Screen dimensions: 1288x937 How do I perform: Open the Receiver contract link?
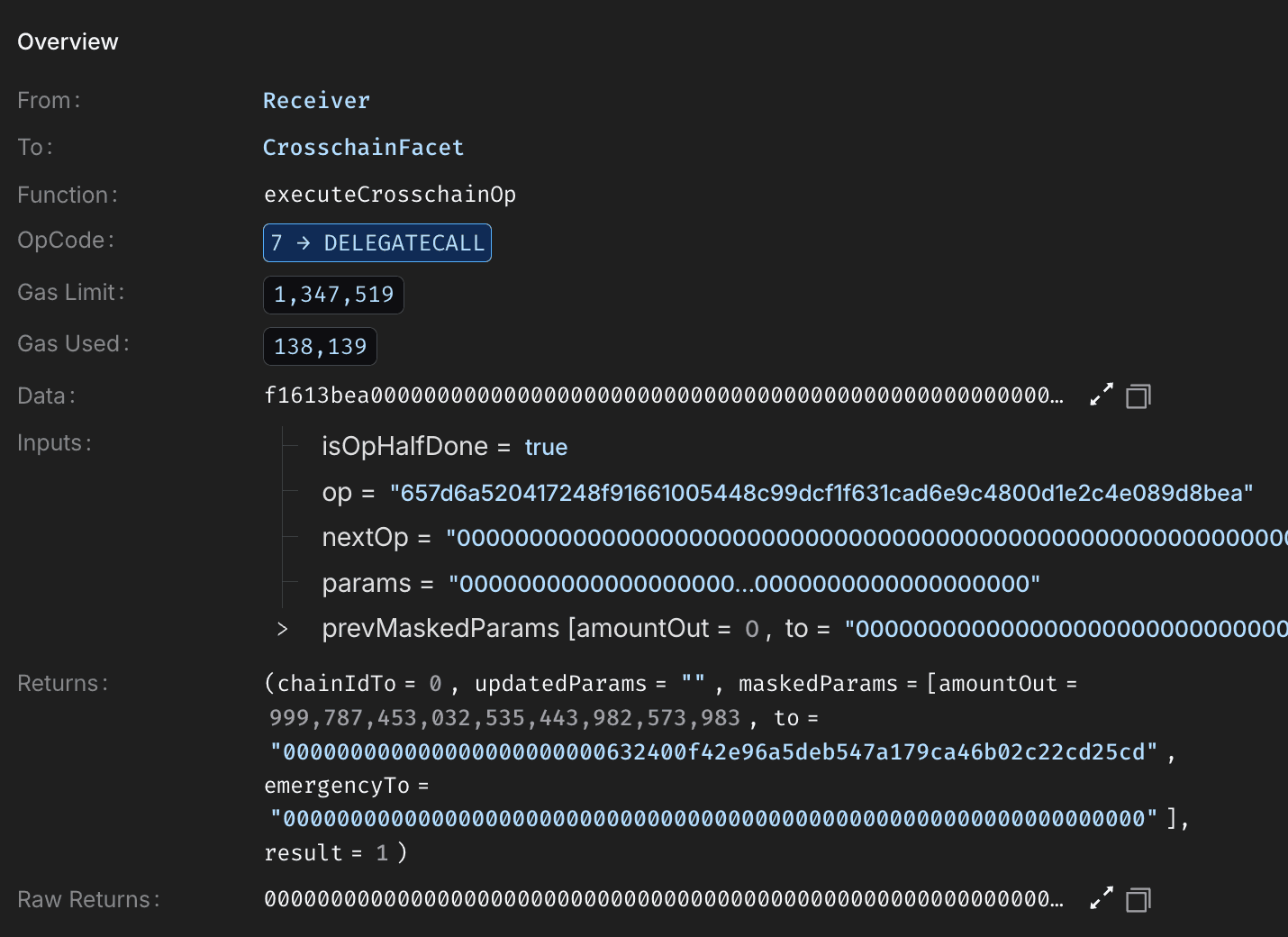(316, 100)
